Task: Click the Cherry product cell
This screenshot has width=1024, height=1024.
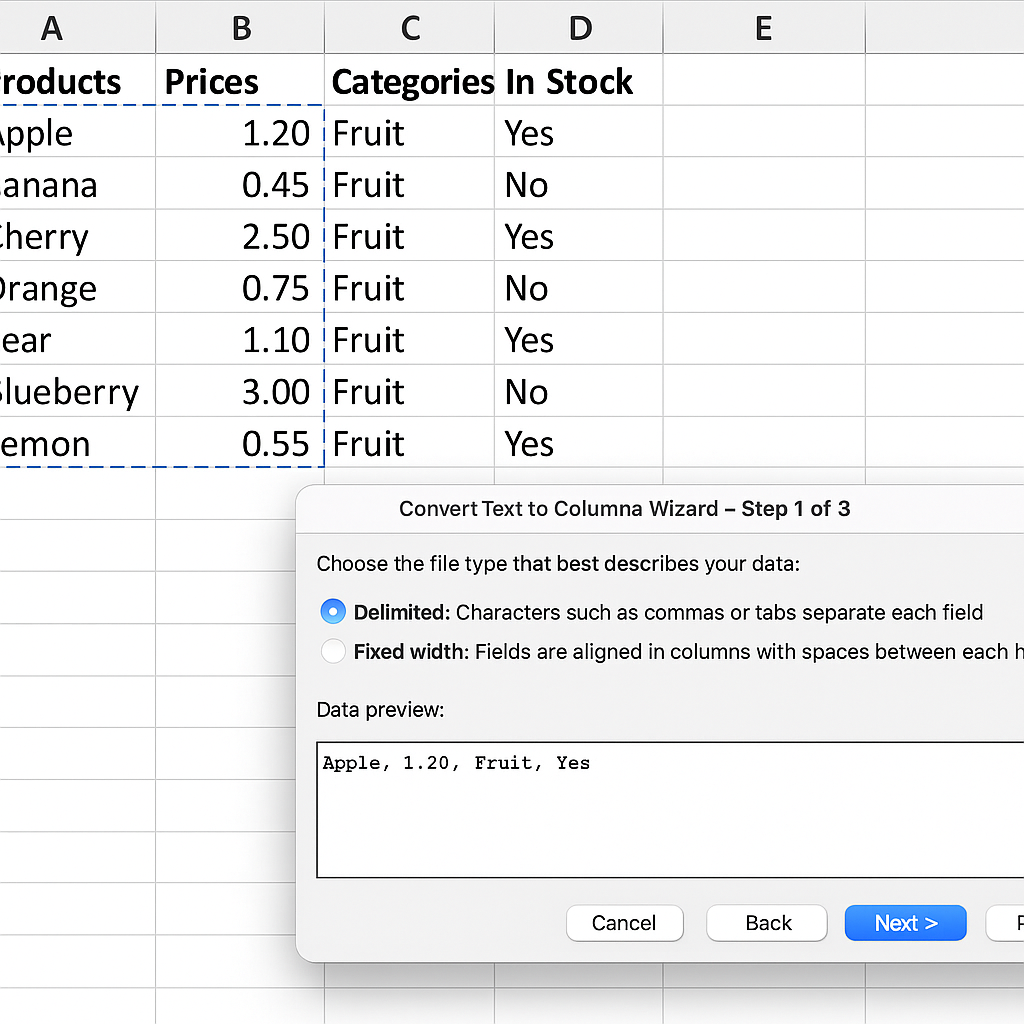Action: click(60, 237)
